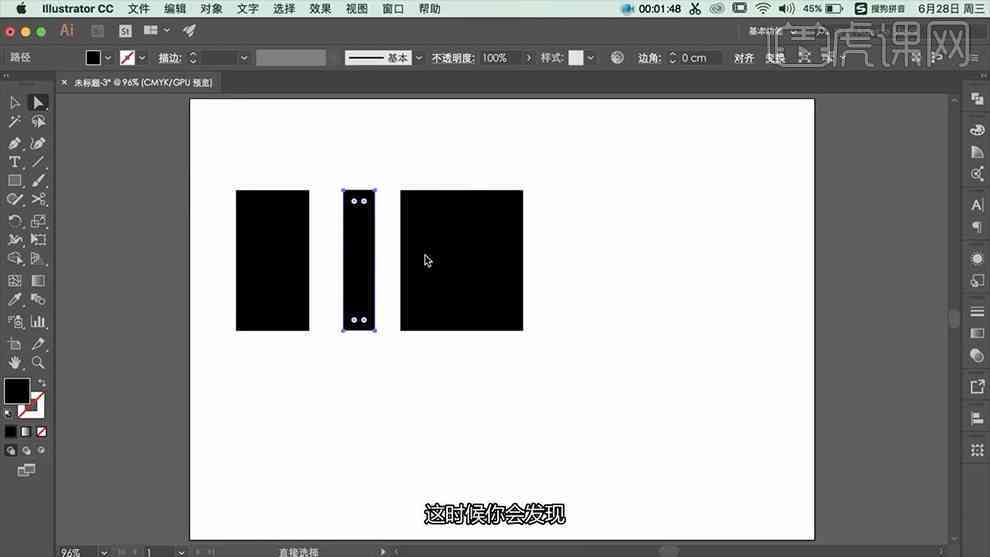
Task: Click corner radius stepper arrows
Action: point(672,58)
